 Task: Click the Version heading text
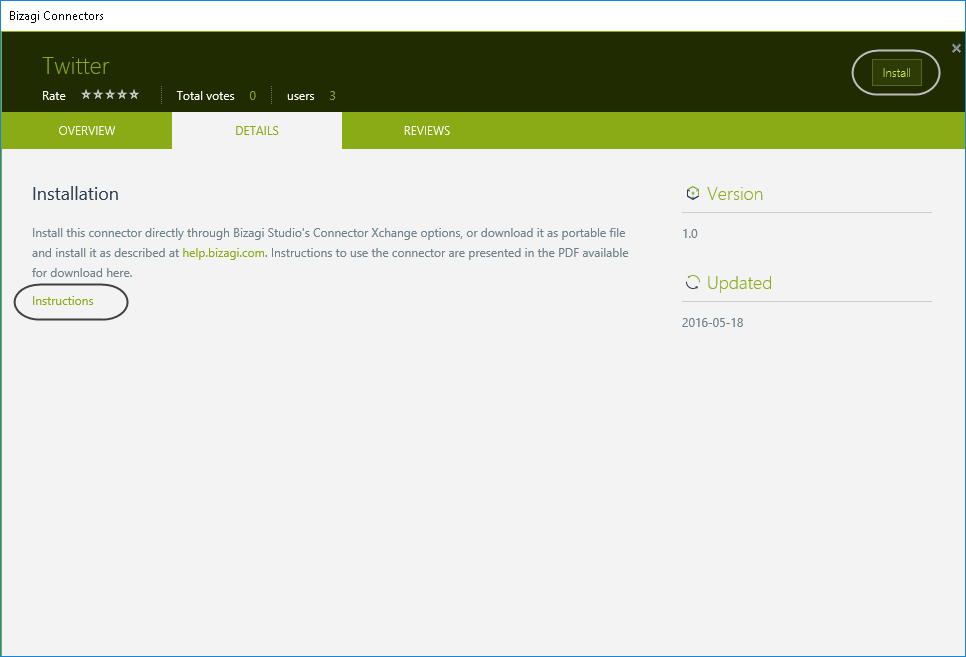[x=735, y=194]
